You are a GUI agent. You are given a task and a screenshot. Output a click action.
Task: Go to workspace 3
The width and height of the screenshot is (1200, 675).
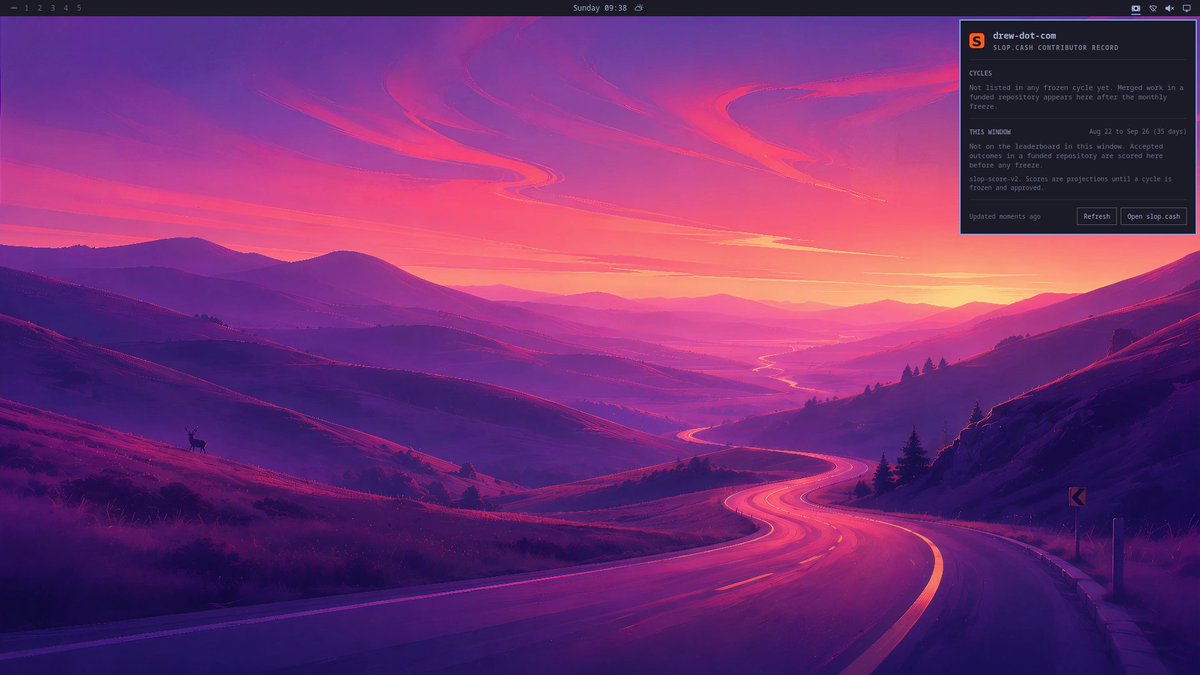[53, 8]
